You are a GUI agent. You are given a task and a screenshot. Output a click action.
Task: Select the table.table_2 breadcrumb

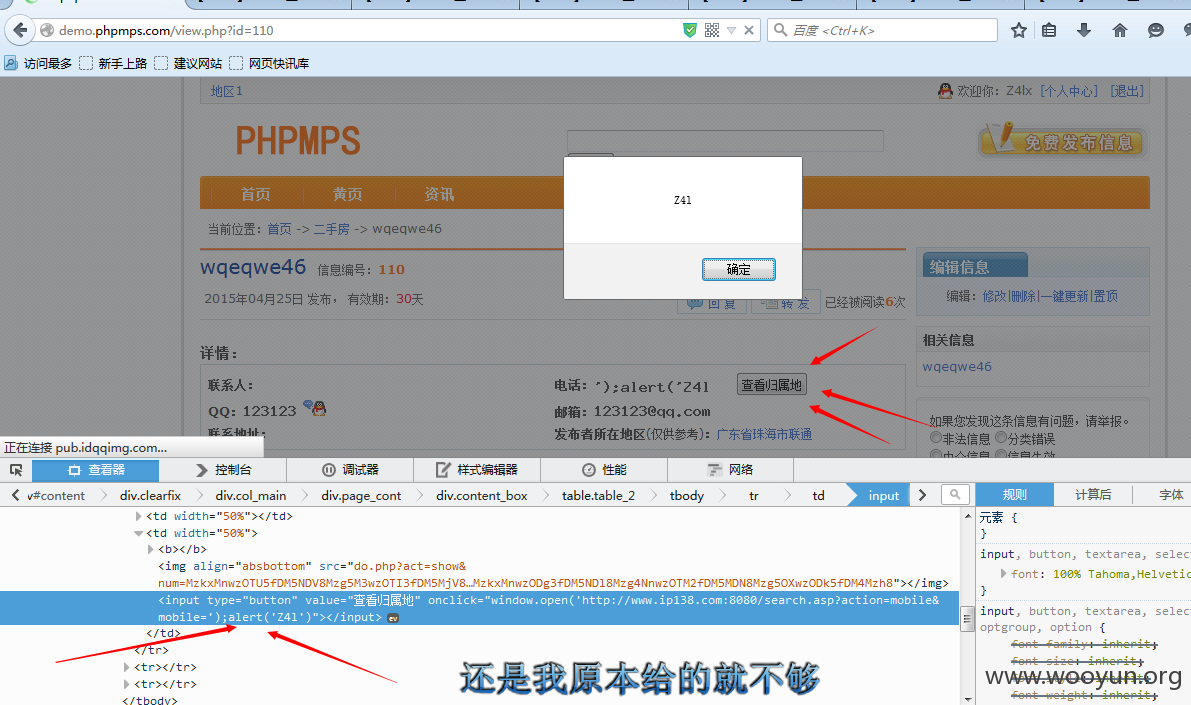click(x=599, y=495)
